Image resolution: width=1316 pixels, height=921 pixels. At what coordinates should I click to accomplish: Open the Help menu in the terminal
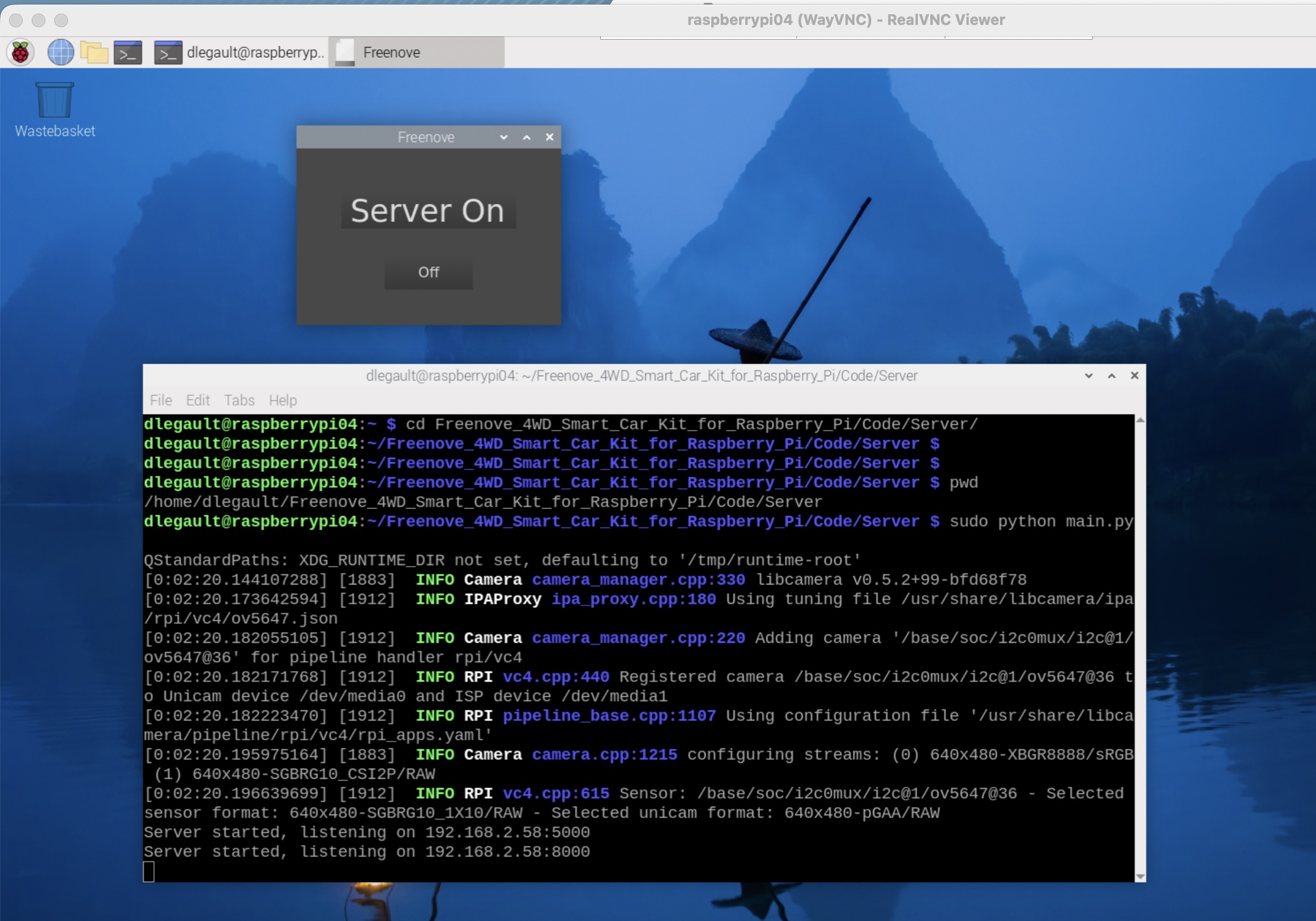282,400
